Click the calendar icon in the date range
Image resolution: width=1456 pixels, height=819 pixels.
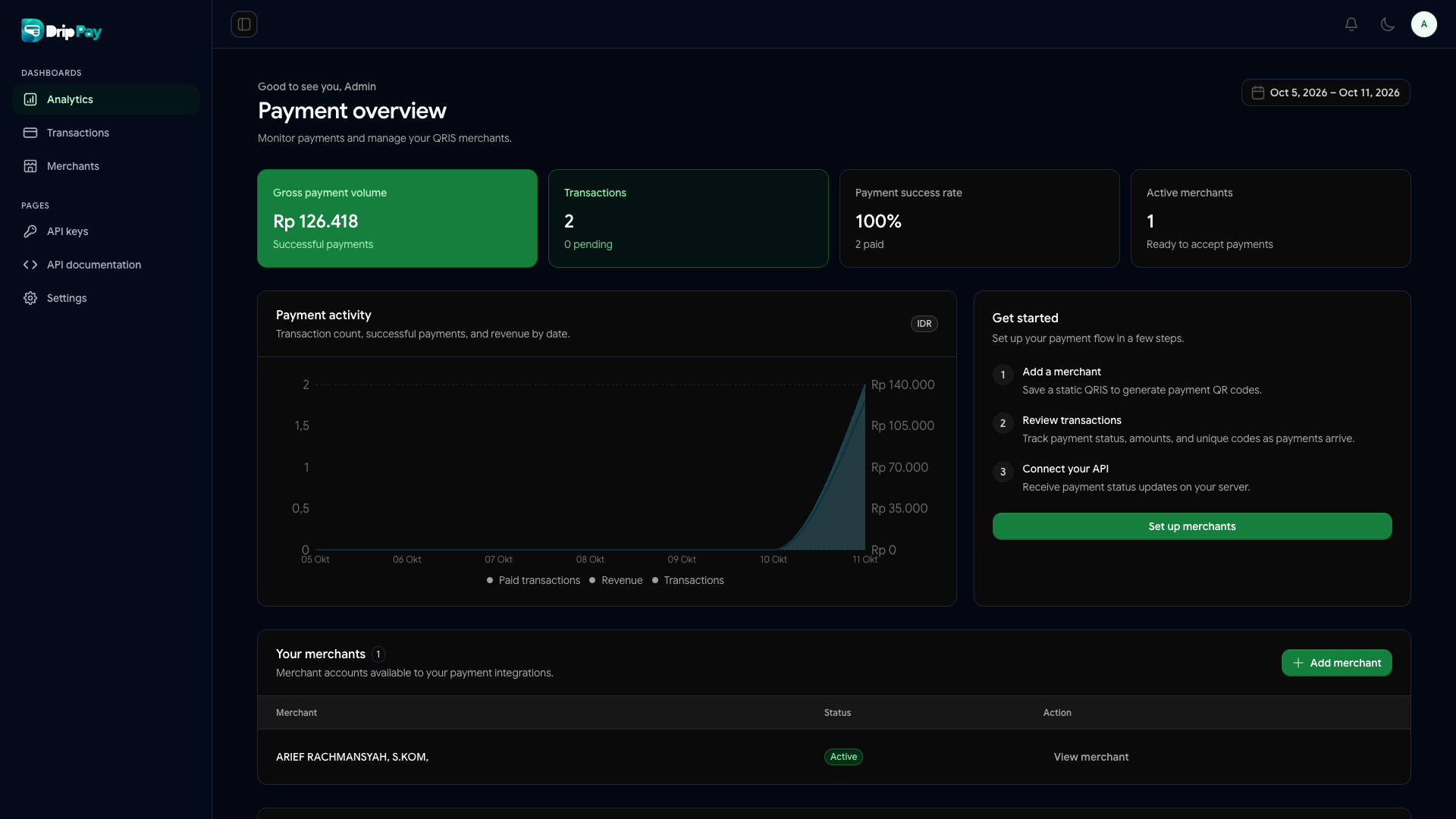point(1258,93)
